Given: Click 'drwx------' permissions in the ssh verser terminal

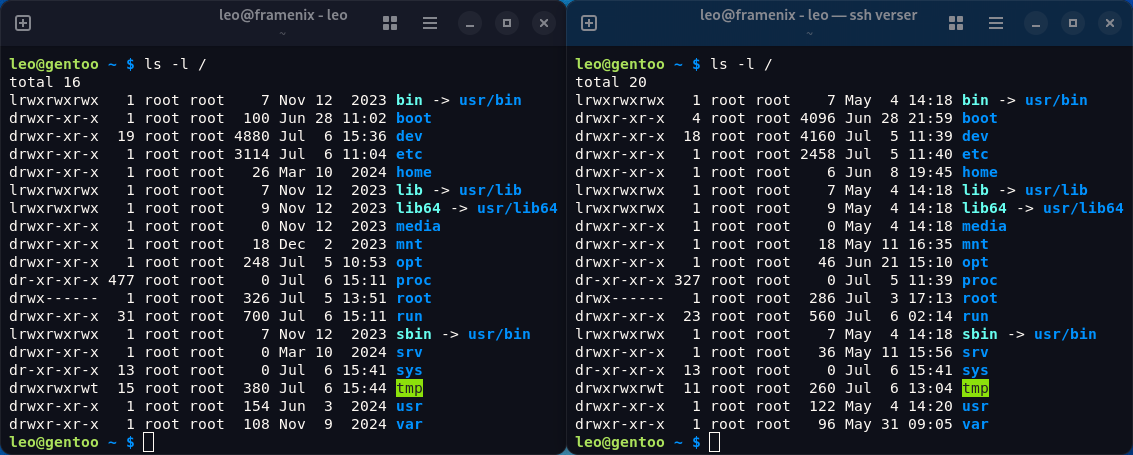Looking at the screenshot, I should pyautogui.click(x=620, y=298).
